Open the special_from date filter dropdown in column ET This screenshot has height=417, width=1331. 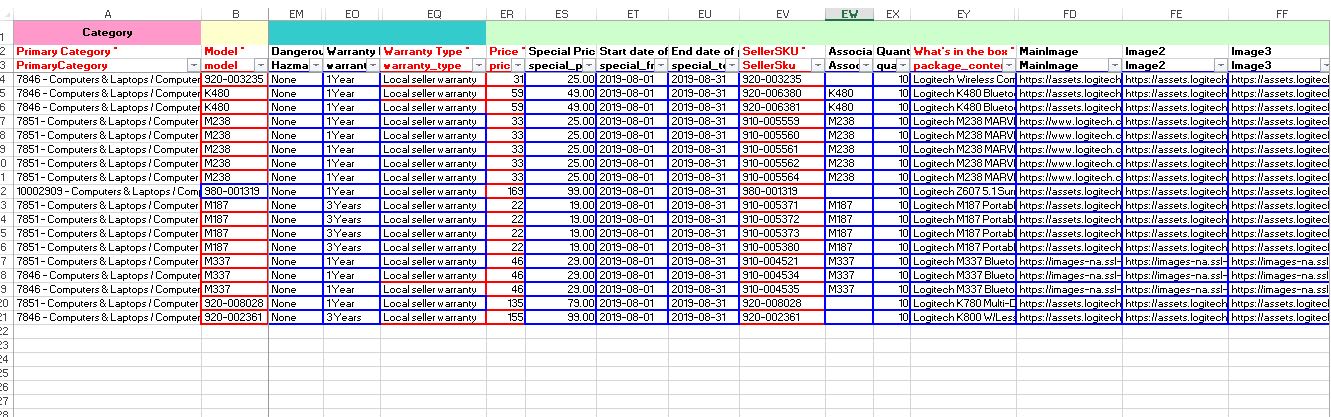tap(661, 65)
